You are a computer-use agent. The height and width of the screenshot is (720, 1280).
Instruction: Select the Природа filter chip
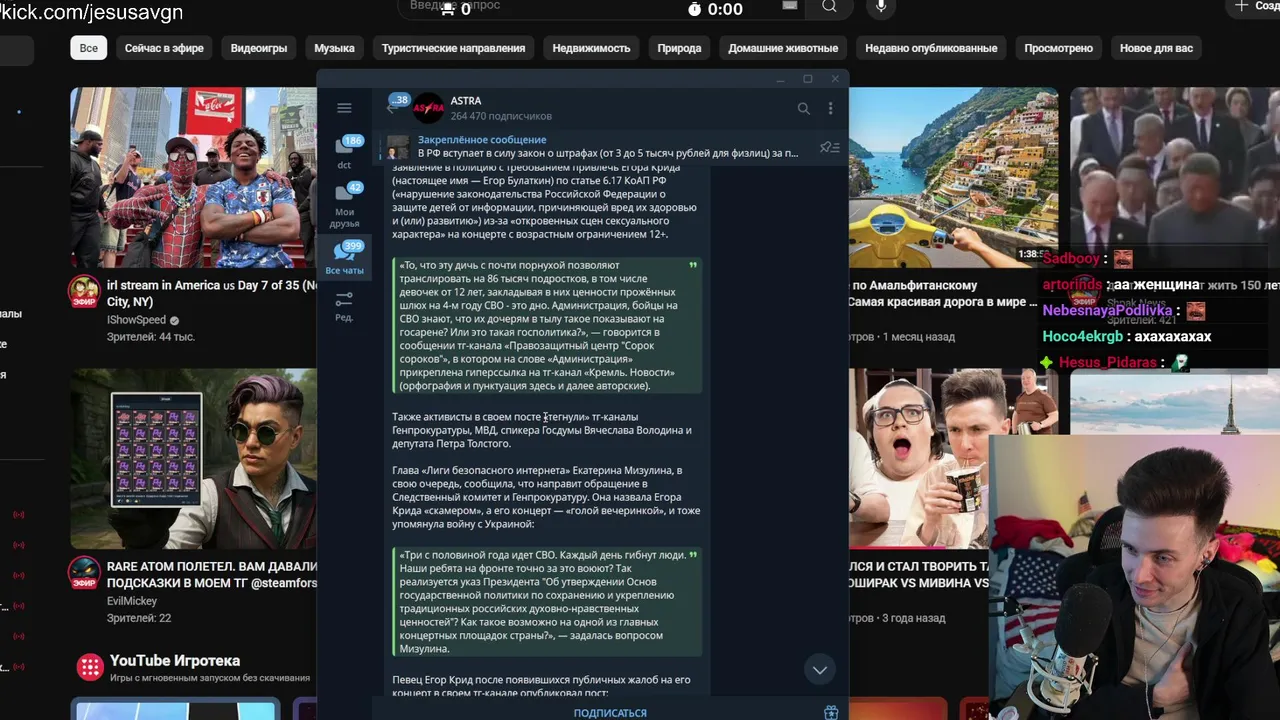(x=679, y=48)
